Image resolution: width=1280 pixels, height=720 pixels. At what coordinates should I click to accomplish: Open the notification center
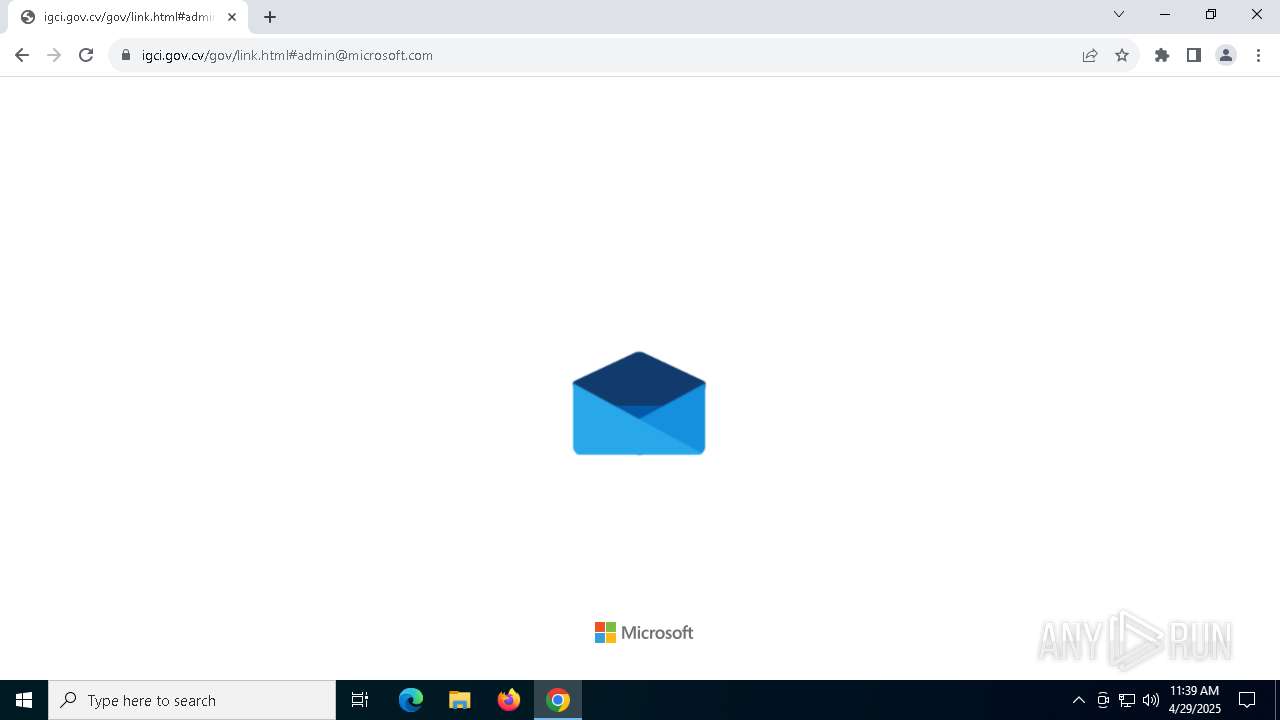[1247, 700]
